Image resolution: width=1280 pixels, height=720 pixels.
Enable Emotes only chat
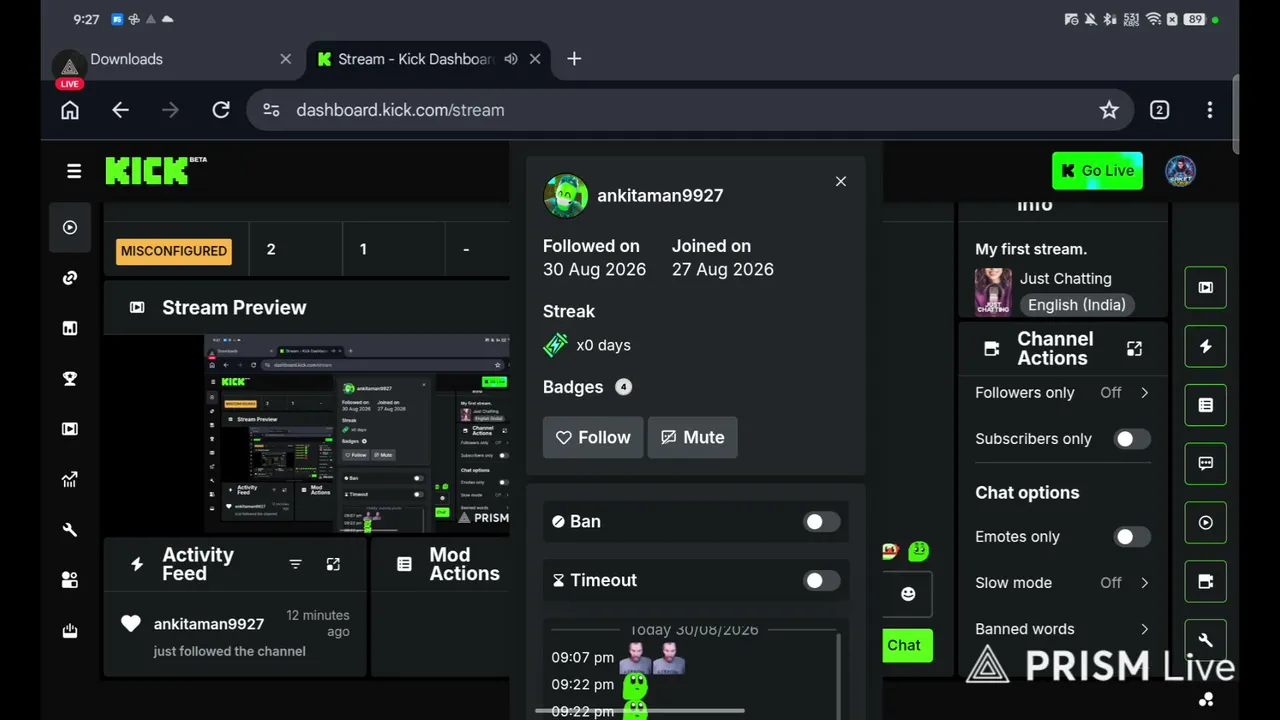click(x=1132, y=537)
